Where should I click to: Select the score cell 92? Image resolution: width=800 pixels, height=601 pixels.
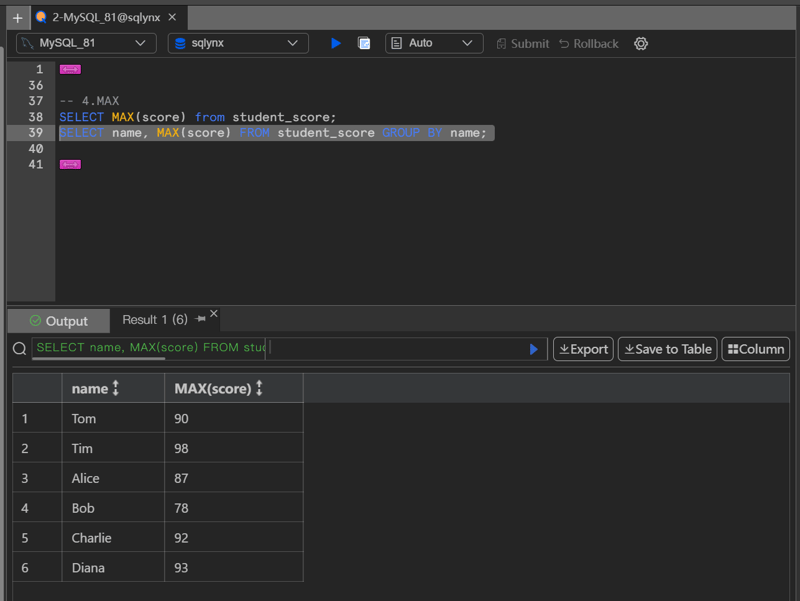click(234, 538)
